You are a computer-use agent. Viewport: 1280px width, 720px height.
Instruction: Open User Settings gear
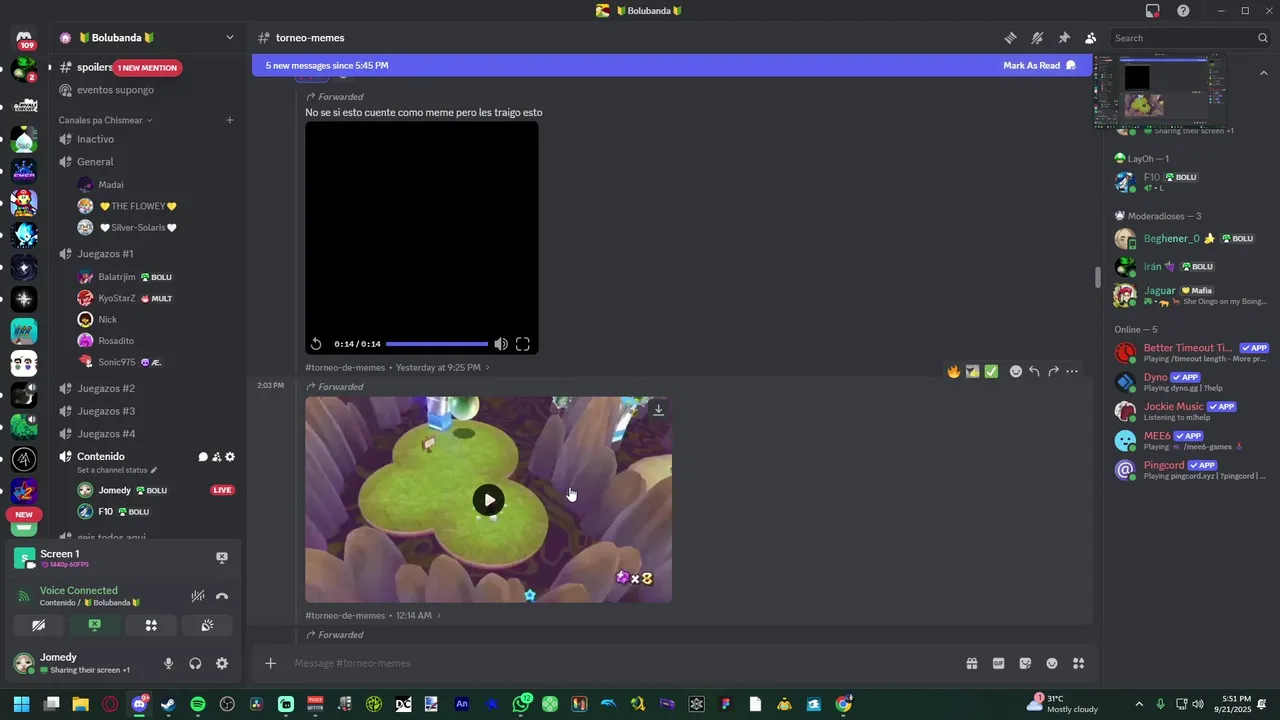[222, 663]
